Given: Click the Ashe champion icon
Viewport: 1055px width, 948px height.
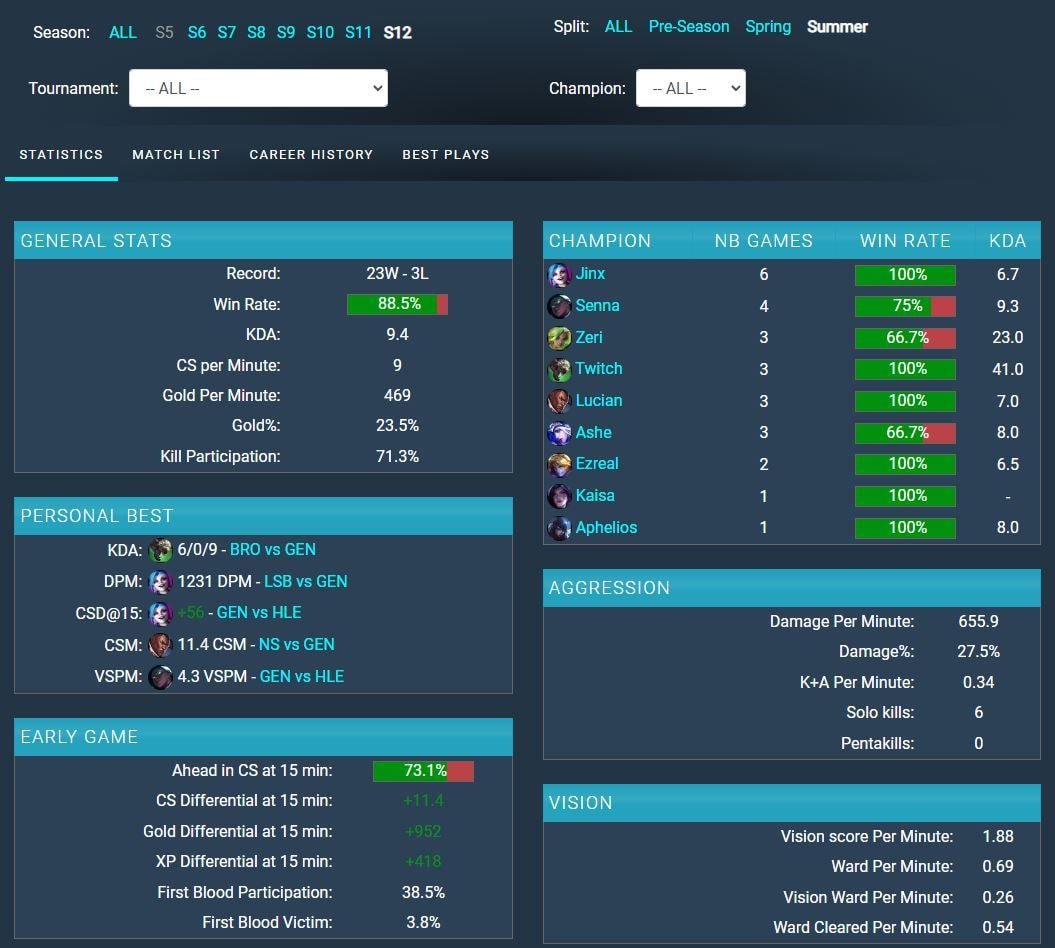Looking at the screenshot, I should 559,433.
